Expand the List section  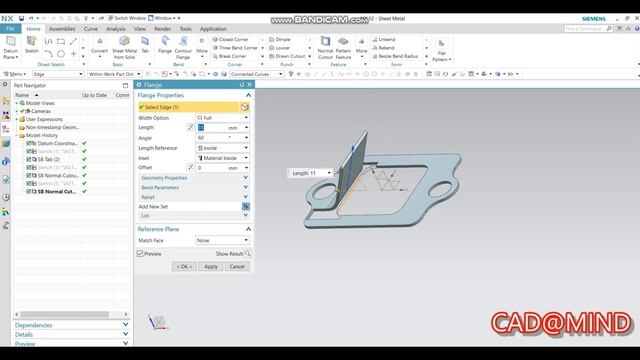pos(193,216)
